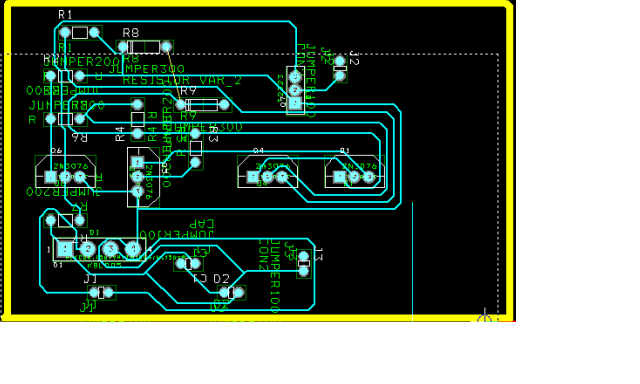Click the rightmost pad of the rightmost 2N3076 transistor
Image resolution: width=640 pixels, height=384 pixels.
coord(369,177)
